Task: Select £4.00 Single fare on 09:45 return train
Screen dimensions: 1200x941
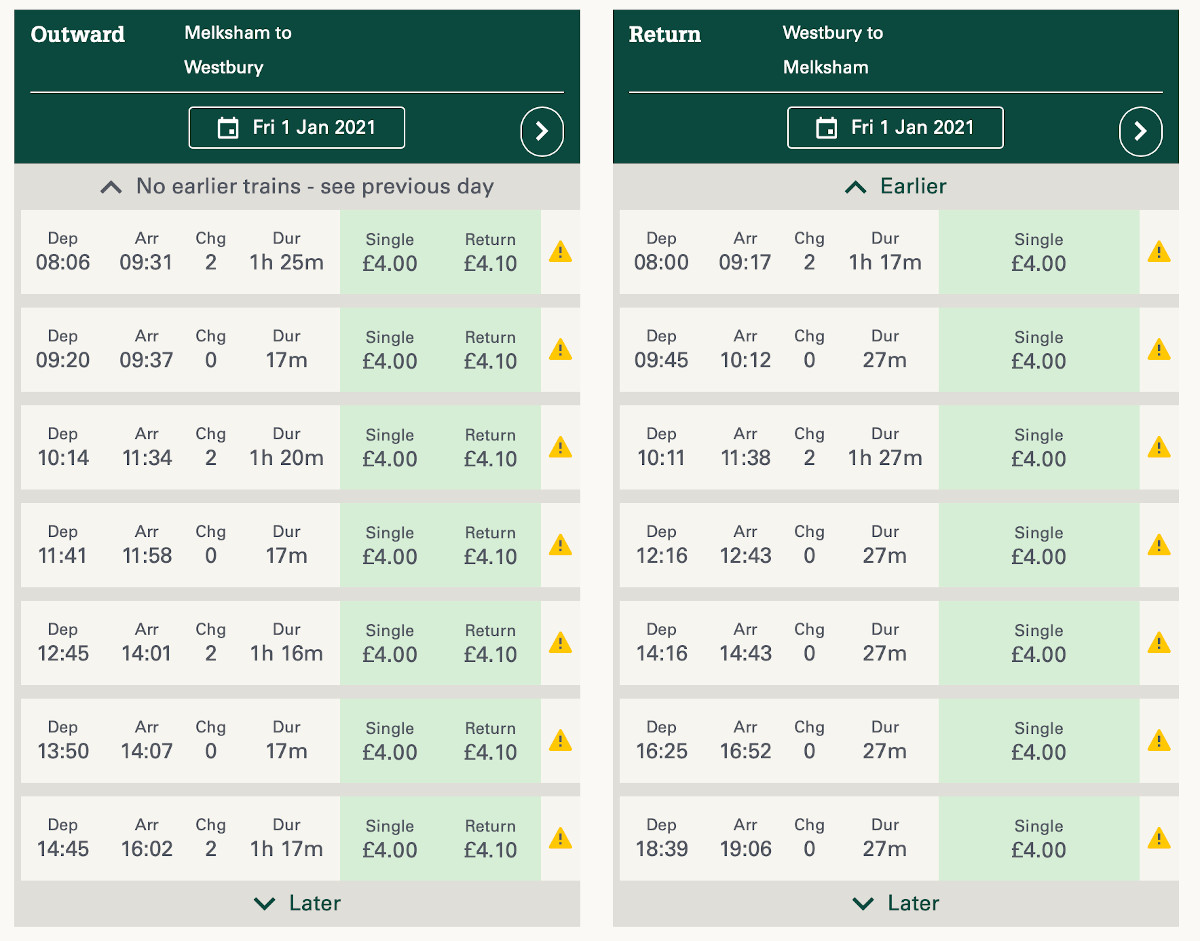Action: 1038,350
